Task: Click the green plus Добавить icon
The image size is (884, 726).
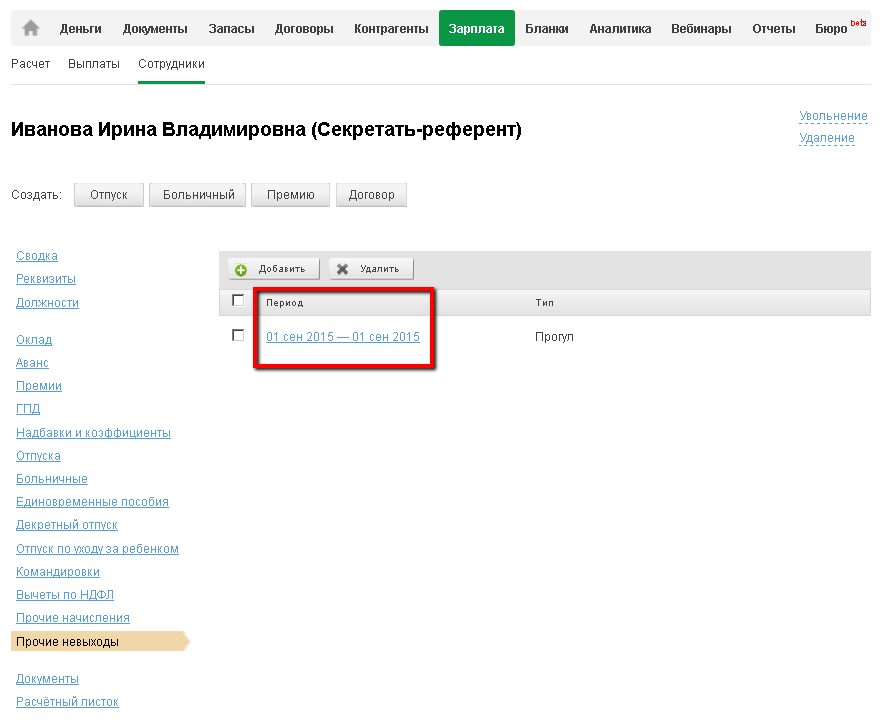Action: pos(241,270)
